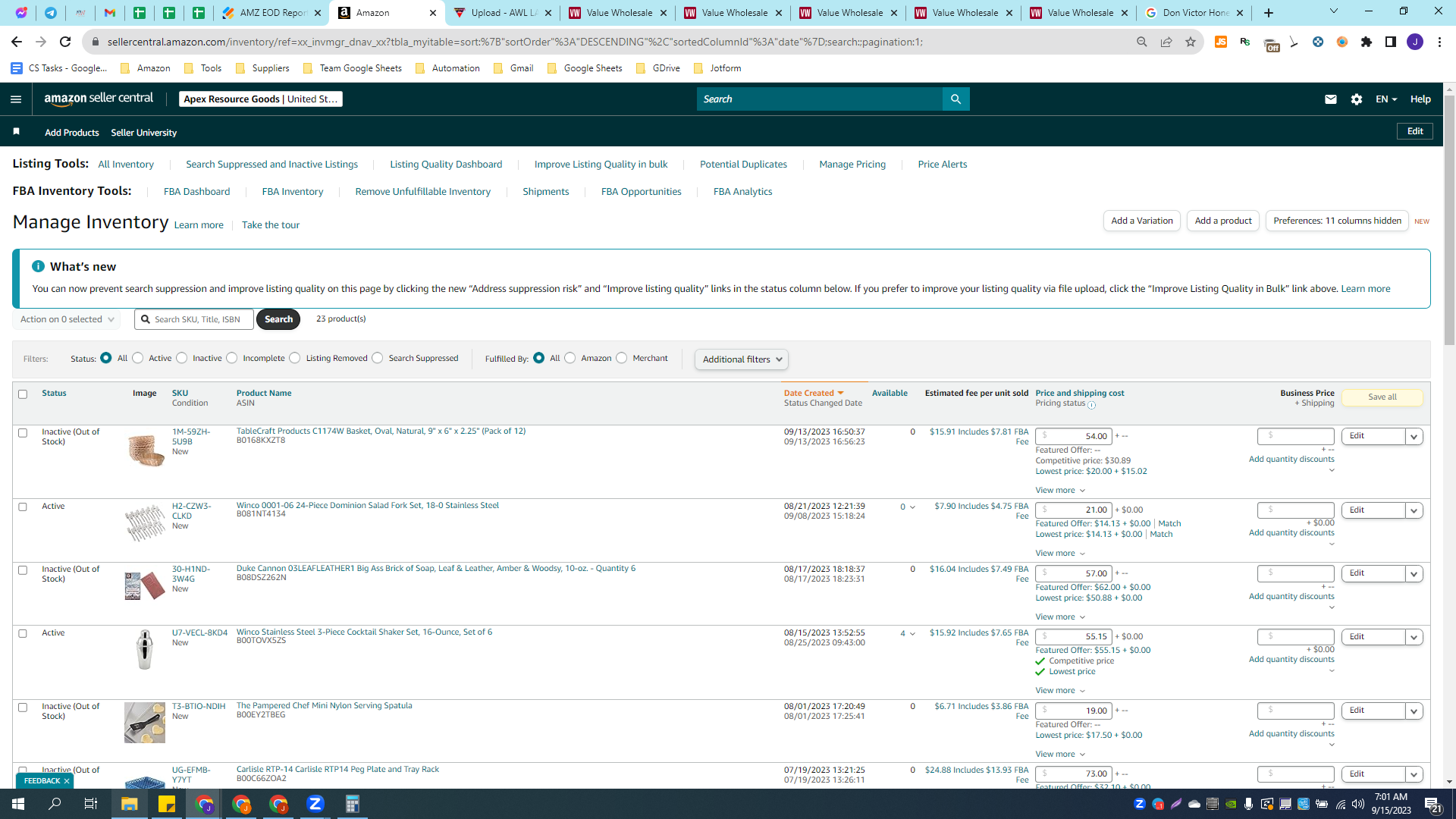1456x819 pixels.
Task: Open the settings gear icon
Action: tap(1357, 99)
